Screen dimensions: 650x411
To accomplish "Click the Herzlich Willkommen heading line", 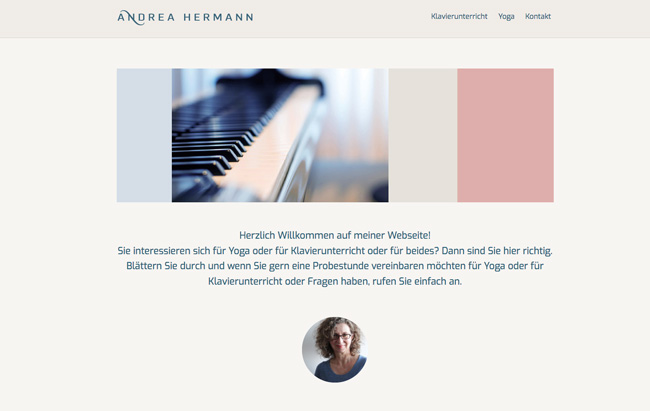I will (x=335, y=235).
